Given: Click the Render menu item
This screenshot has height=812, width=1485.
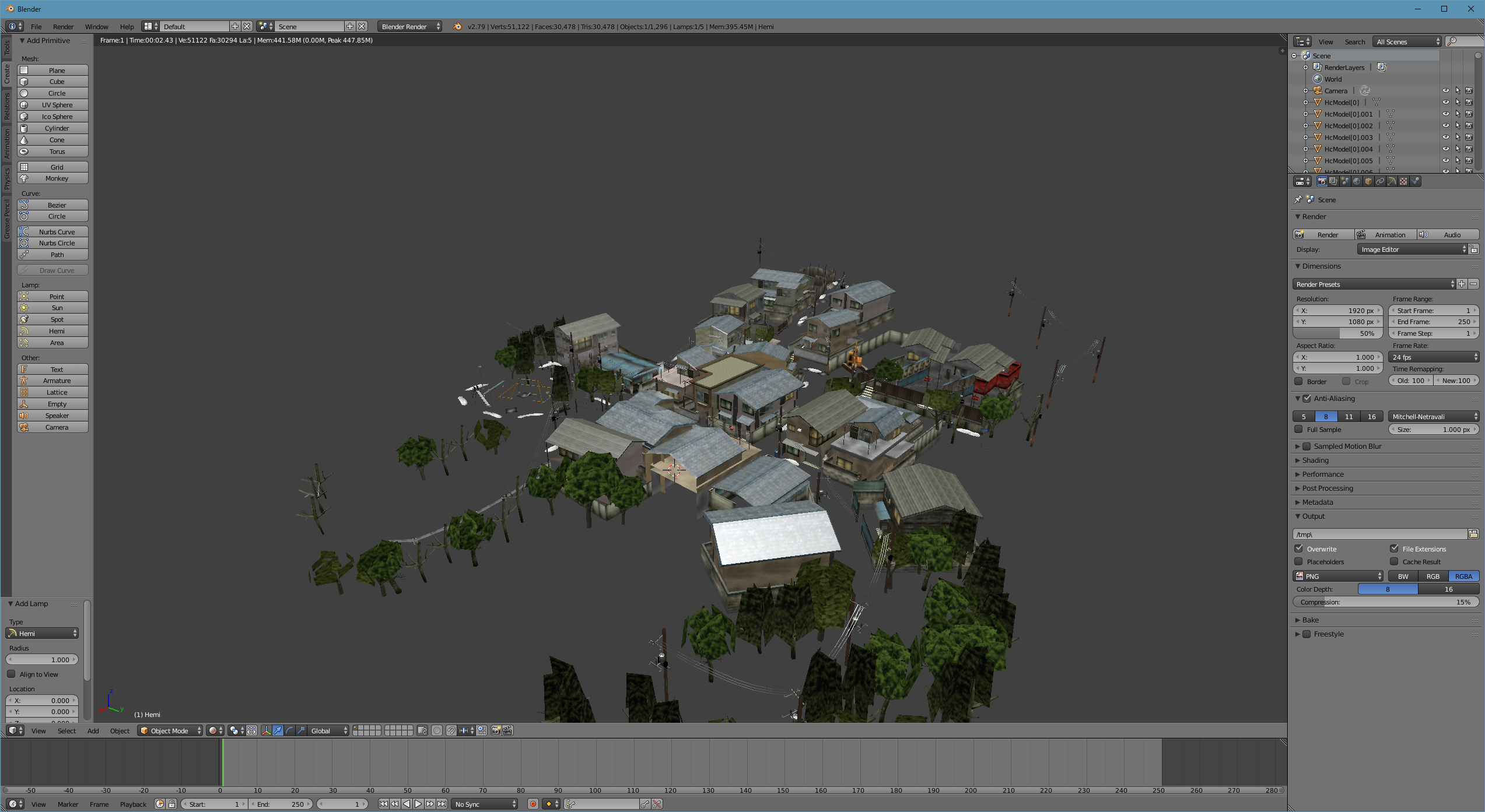Looking at the screenshot, I should pos(63,26).
